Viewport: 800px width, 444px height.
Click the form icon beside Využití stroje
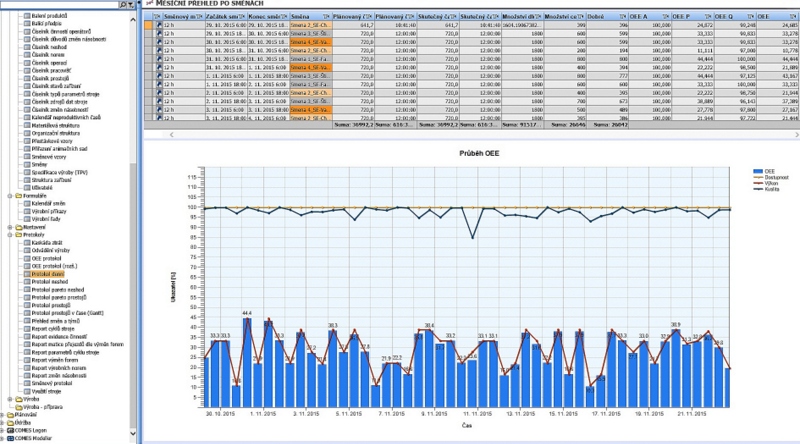(x=27, y=391)
